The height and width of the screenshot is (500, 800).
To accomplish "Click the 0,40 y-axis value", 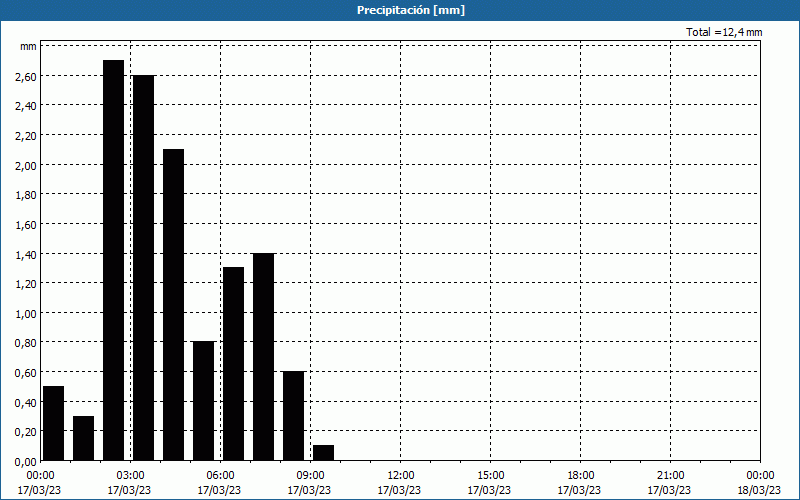I will click(x=26, y=403).
